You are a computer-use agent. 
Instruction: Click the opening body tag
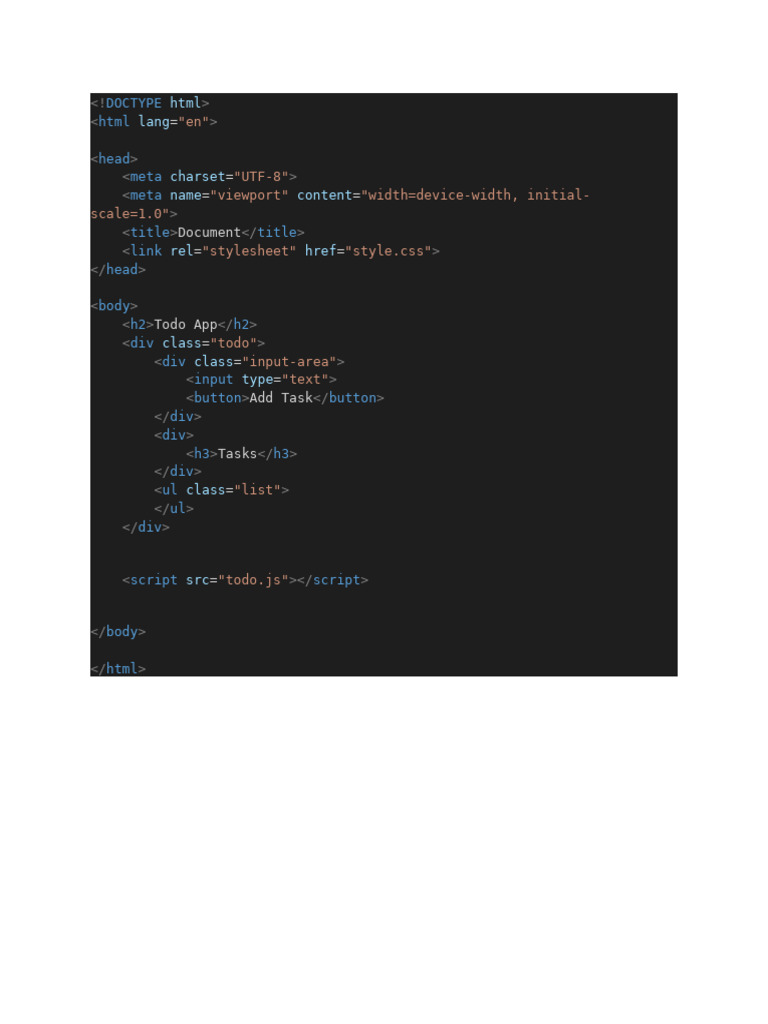(114, 306)
